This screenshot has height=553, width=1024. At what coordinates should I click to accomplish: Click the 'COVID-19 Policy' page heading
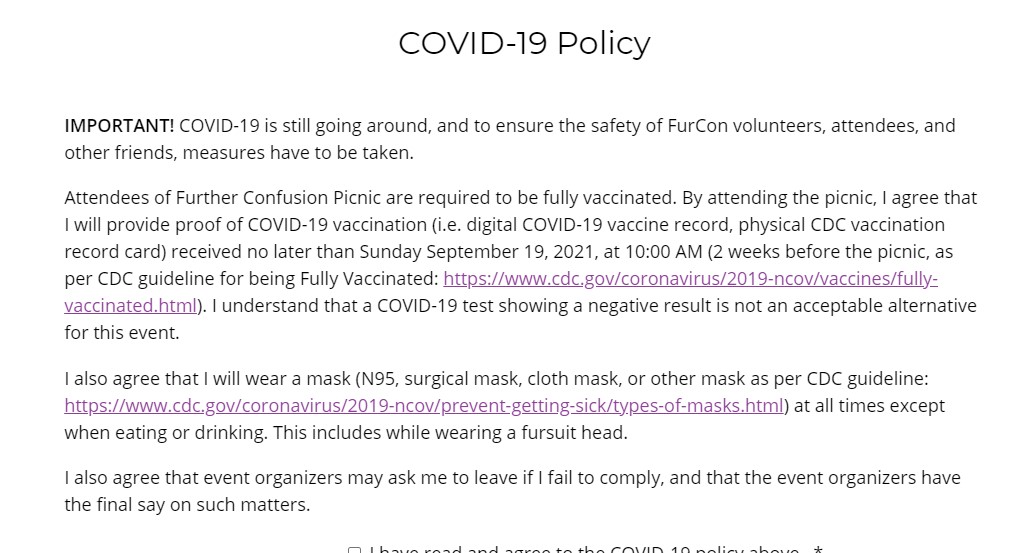(x=524, y=43)
